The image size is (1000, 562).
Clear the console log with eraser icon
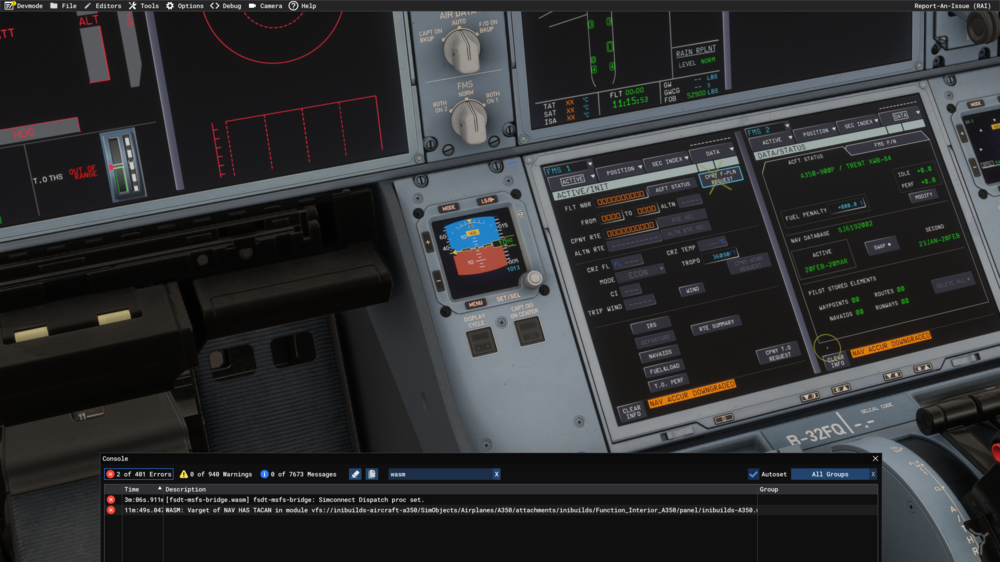pos(355,474)
